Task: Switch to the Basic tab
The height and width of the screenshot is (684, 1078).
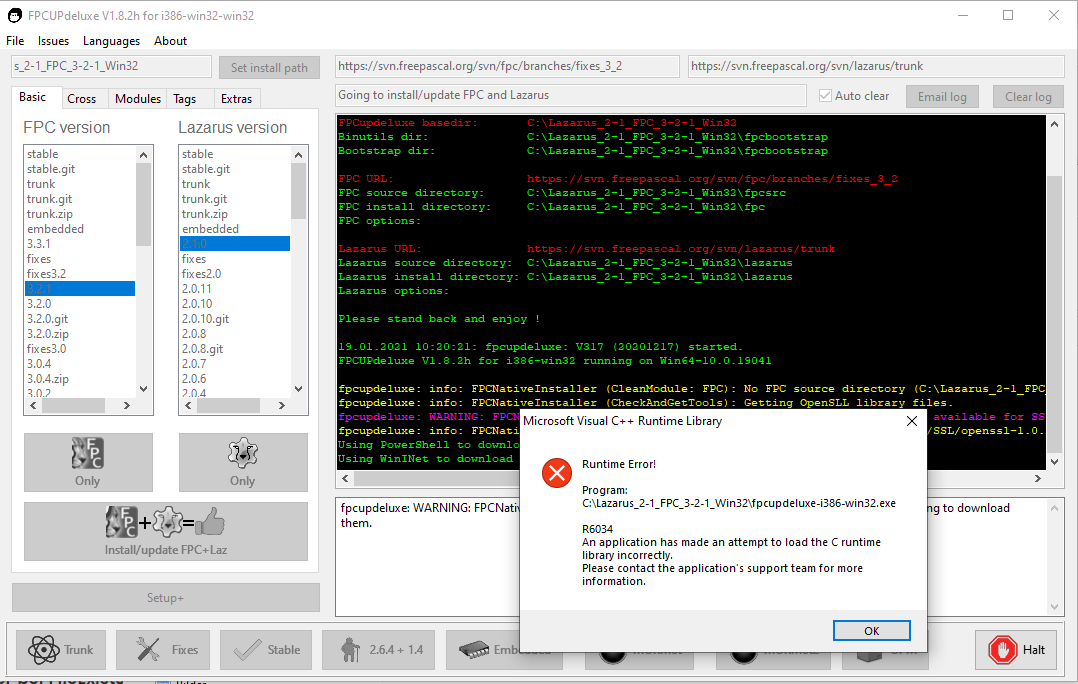Action: pos(33,98)
